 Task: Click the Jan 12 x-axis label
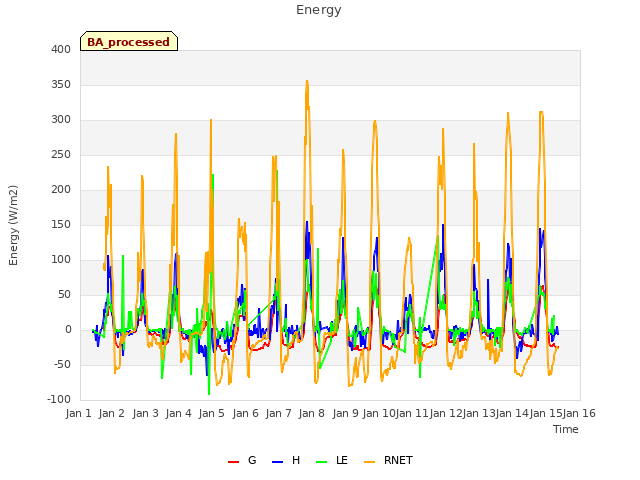coord(446,413)
